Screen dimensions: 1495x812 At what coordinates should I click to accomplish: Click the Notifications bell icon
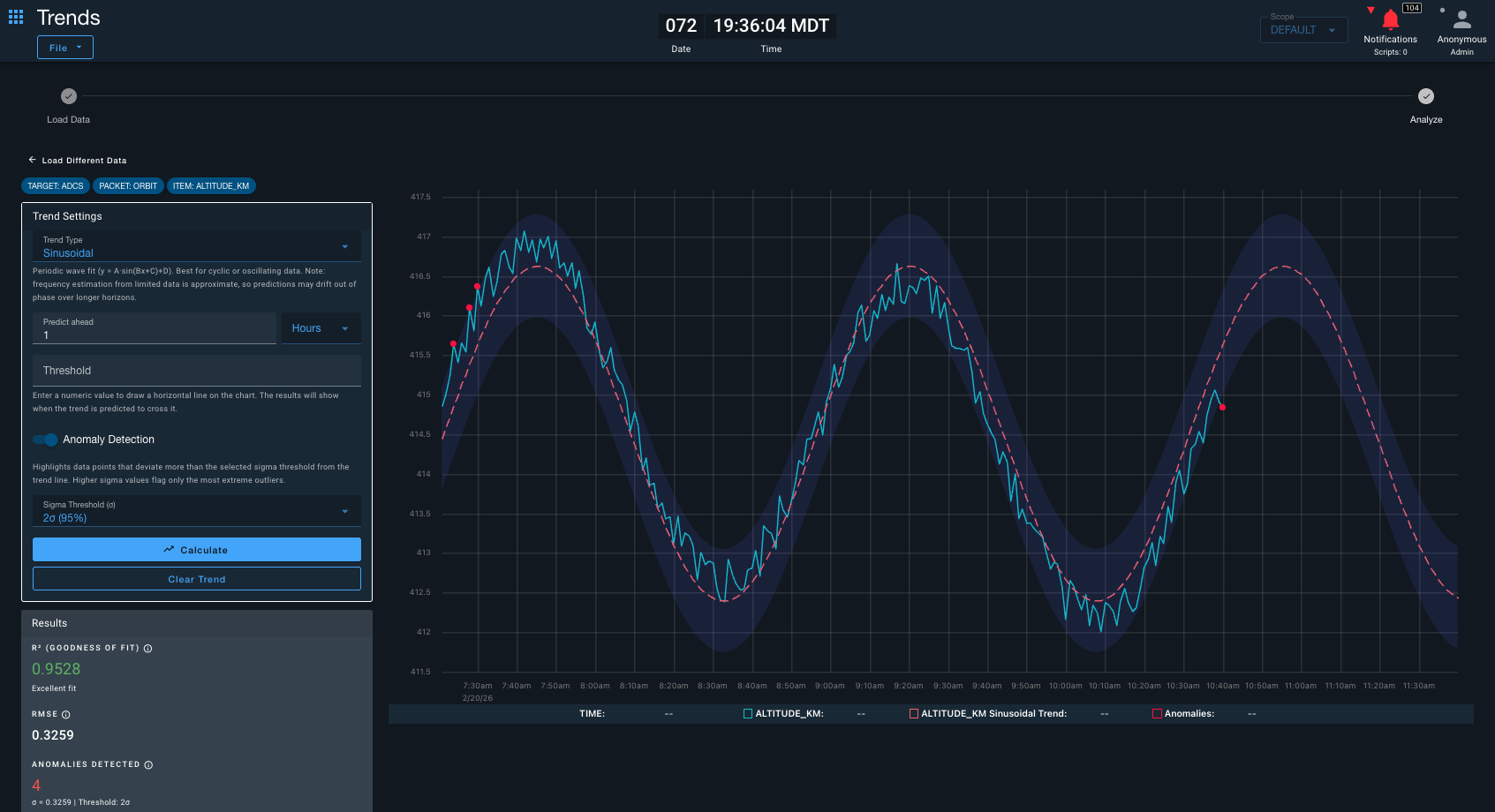click(1390, 20)
